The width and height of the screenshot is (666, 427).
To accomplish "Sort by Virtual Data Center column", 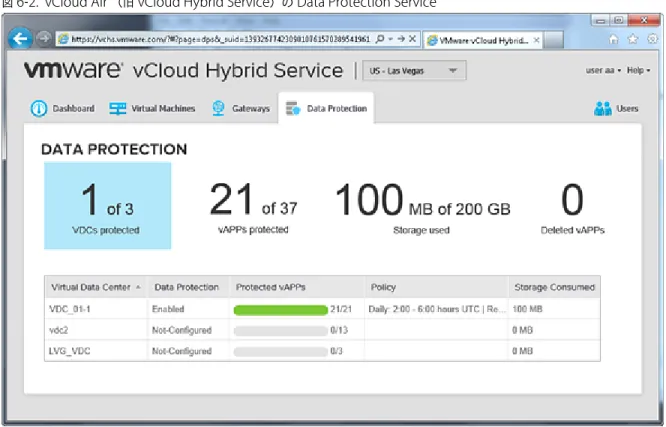I will [96, 287].
